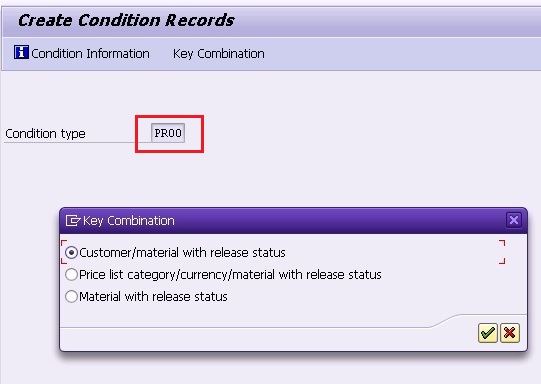The image size is (541, 384).
Task: Click the Price list category label text
Action: click(230, 275)
